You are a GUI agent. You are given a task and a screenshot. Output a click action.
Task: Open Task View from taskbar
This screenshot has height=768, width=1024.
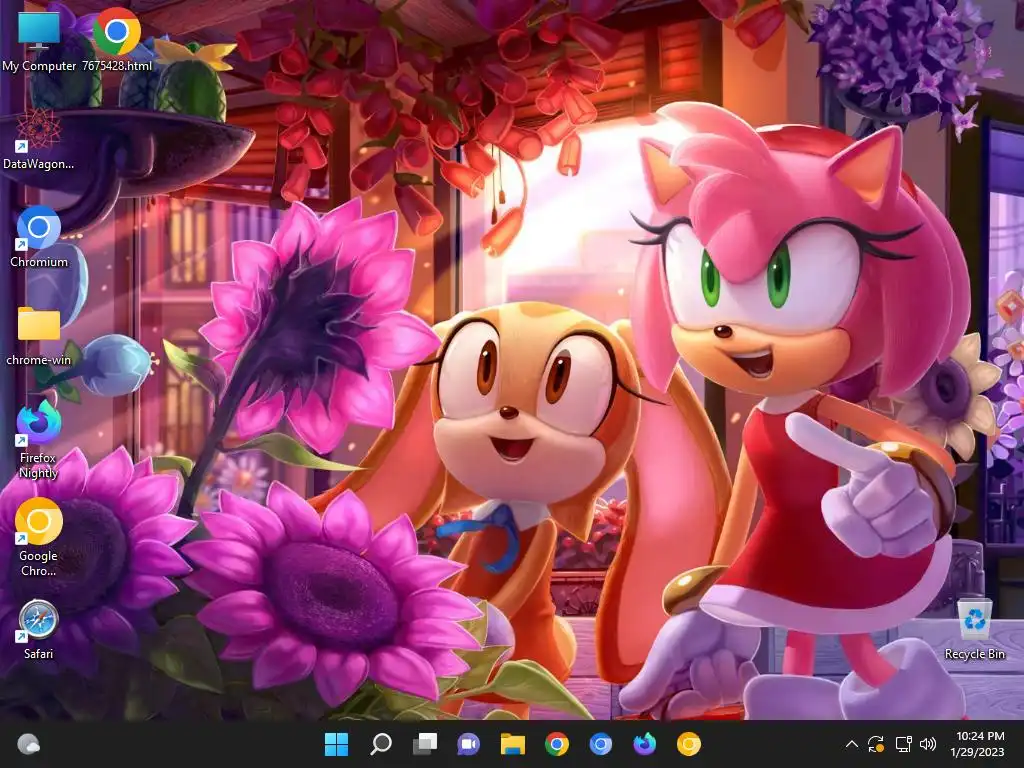click(424, 744)
